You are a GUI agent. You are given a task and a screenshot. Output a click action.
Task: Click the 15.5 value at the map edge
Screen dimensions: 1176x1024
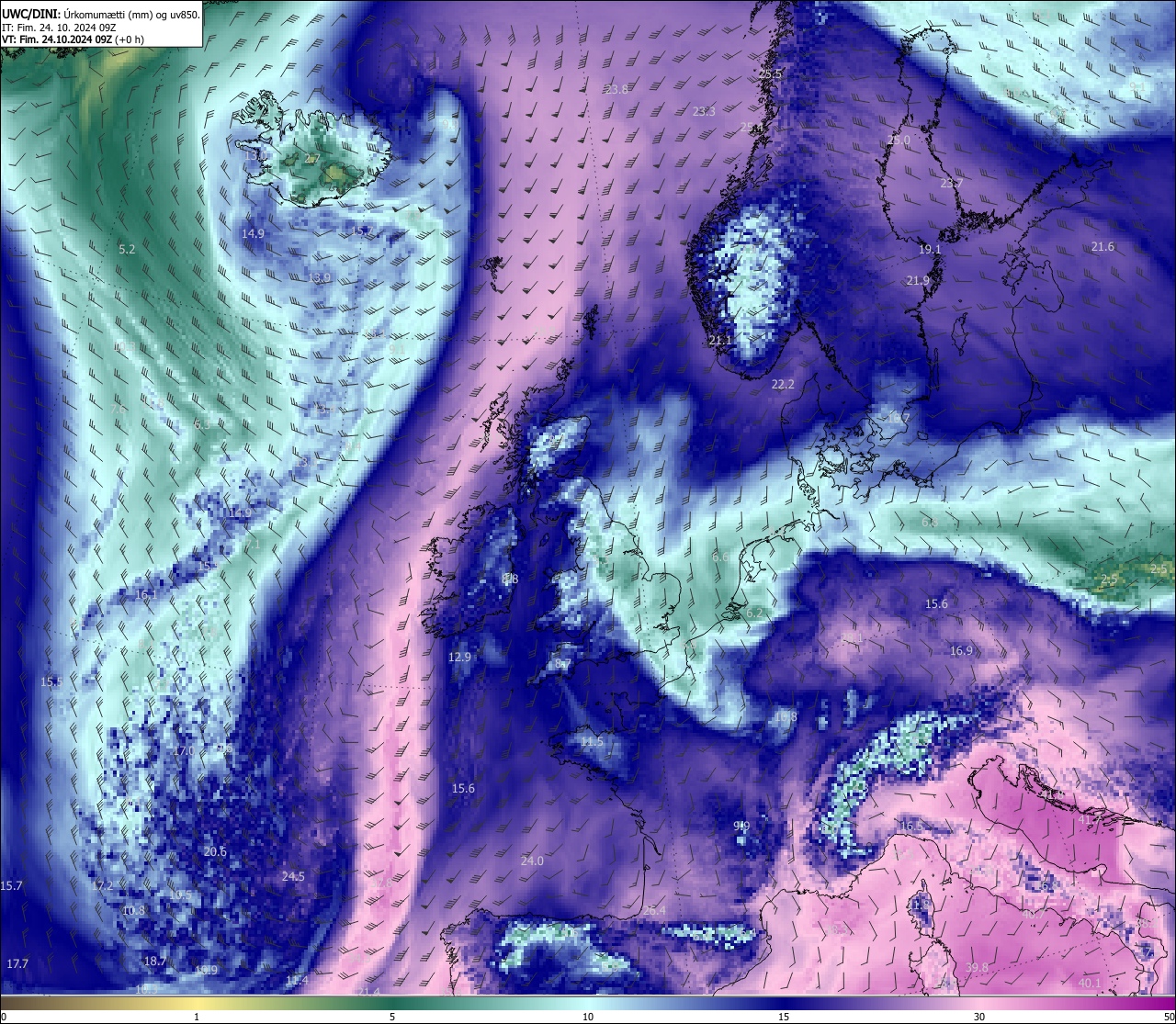click(51, 681)
